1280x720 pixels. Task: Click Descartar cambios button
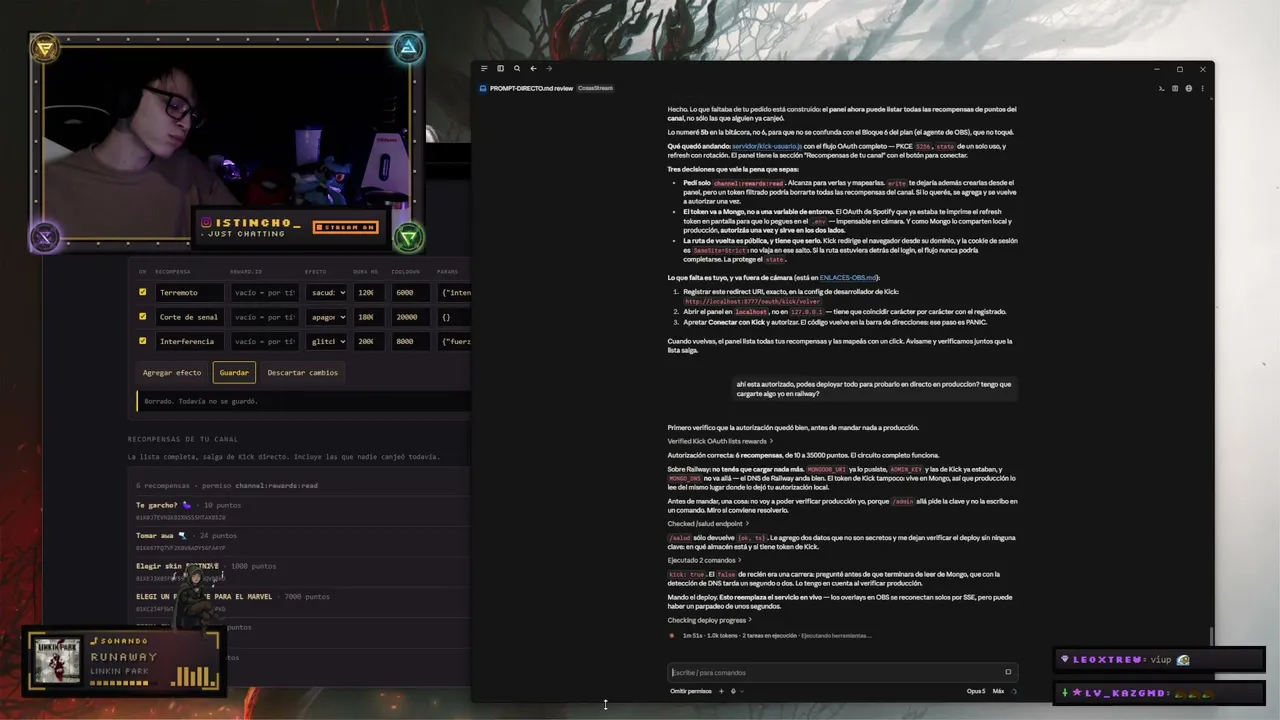[x=302, y=373]
